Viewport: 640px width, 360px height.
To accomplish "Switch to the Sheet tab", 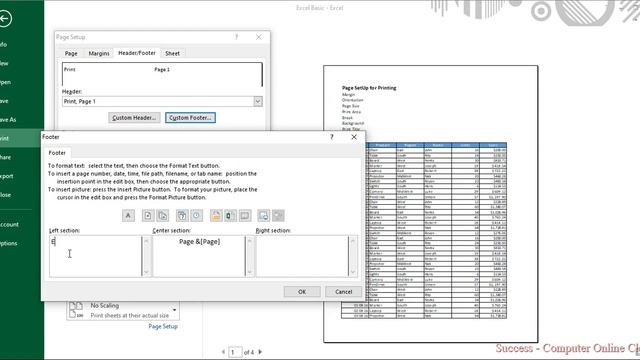I will click(x=172, y=53).
